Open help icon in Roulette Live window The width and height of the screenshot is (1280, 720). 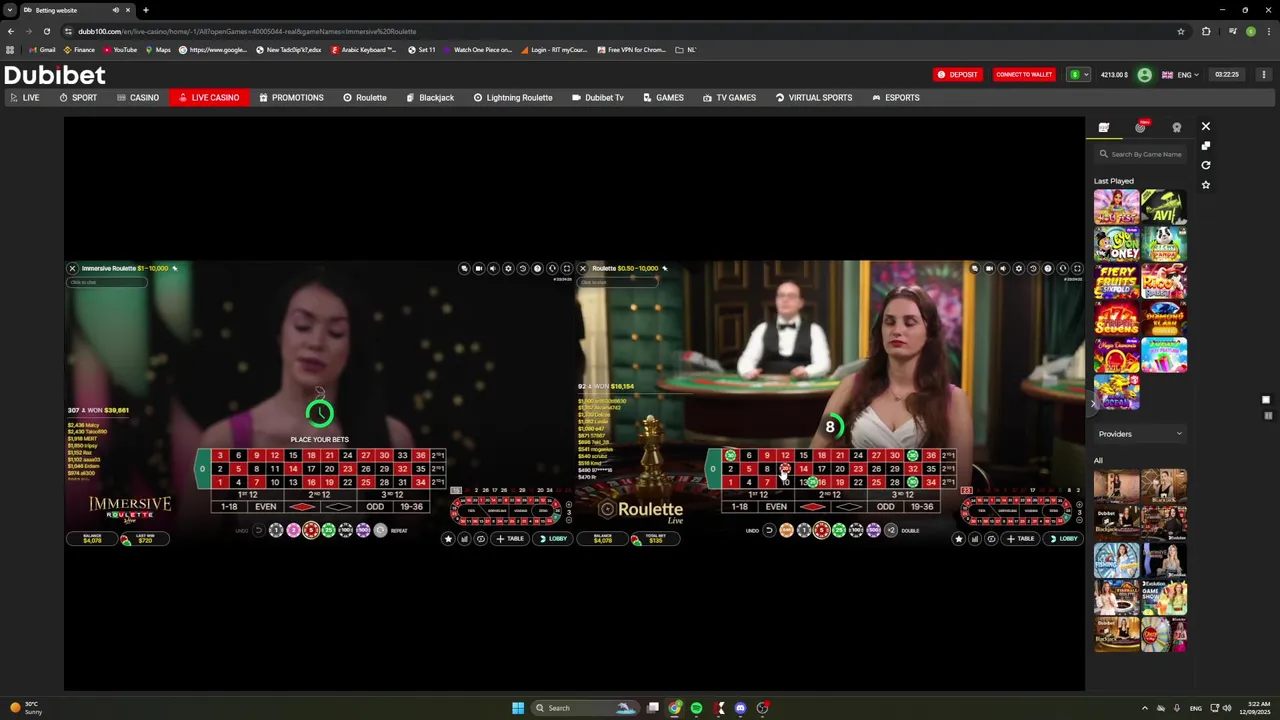coord(1048,268)
